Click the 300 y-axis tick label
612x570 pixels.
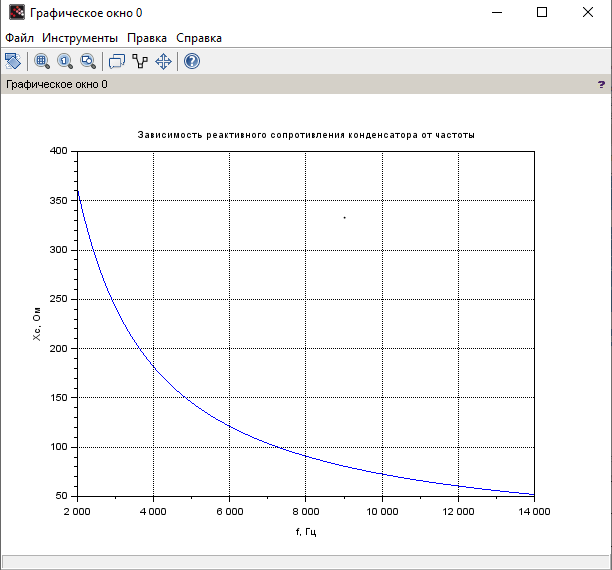(59, 250)
